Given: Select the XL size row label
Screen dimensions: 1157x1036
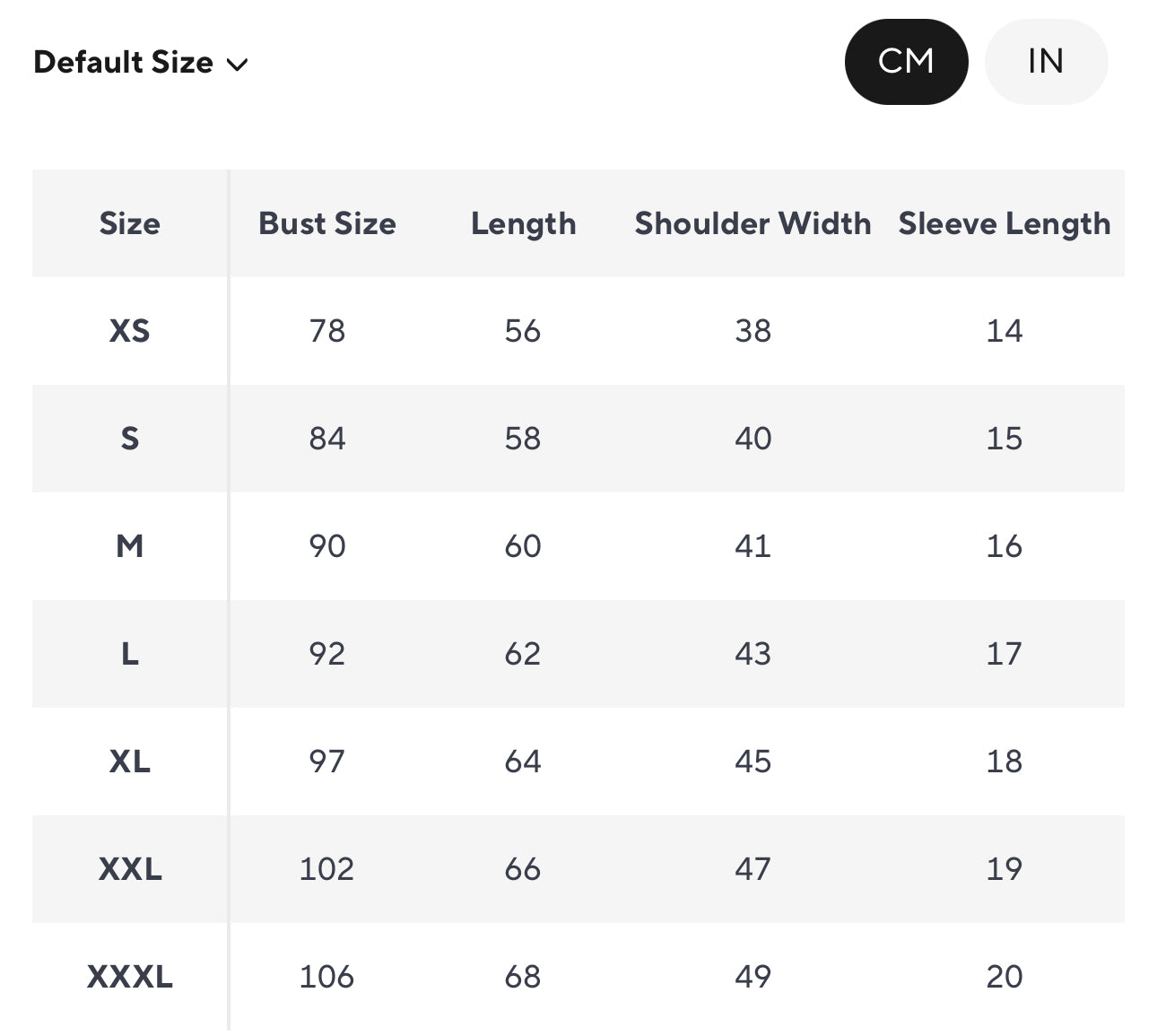Looking at the screenshot, I should pyautogui.click(x=130, y=762).
